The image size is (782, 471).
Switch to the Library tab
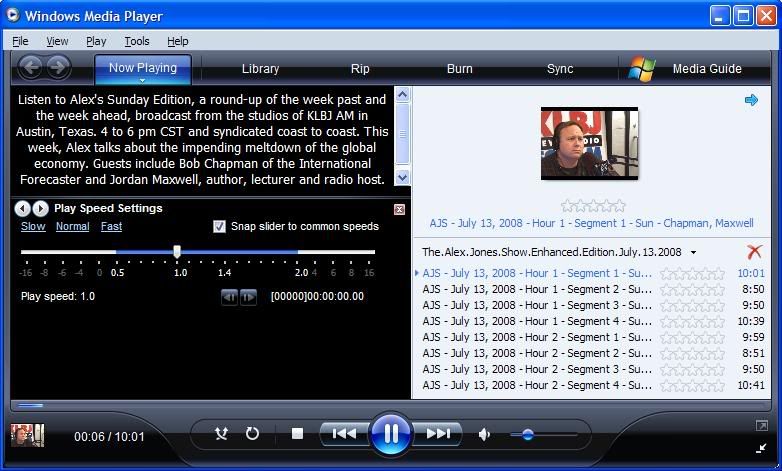point(260,69)
